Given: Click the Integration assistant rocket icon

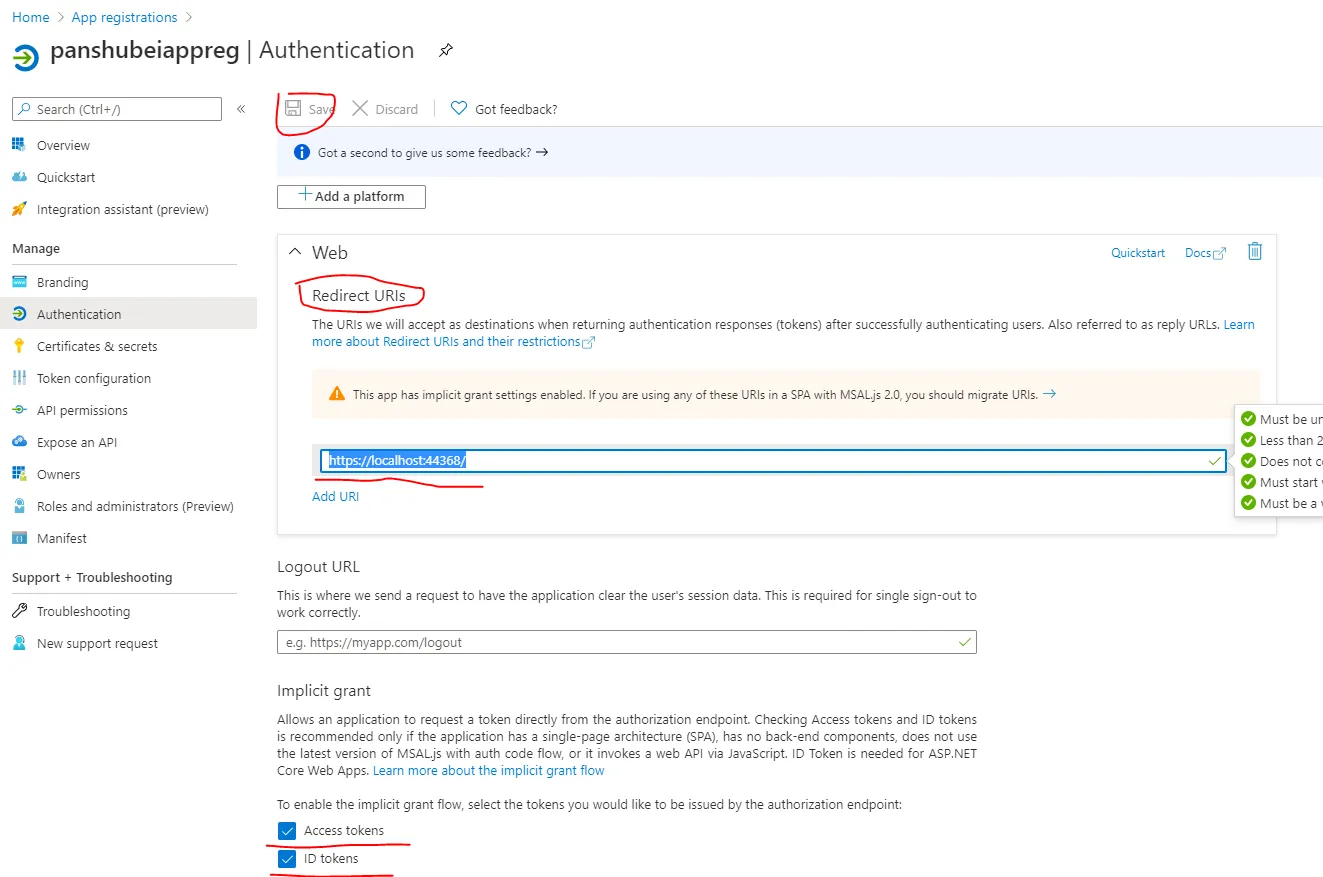Looking at the screenshot, I should coord(19,209).
